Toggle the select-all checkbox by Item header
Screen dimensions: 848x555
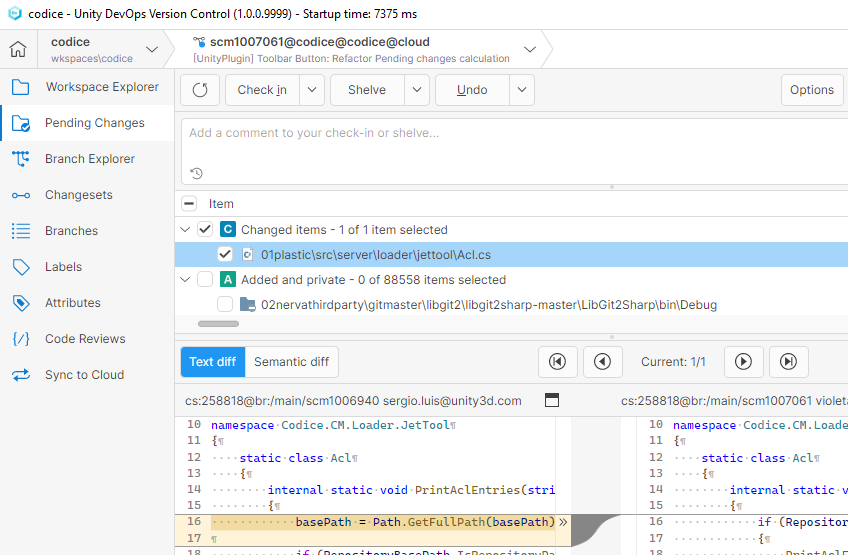[x=189, y=204]
